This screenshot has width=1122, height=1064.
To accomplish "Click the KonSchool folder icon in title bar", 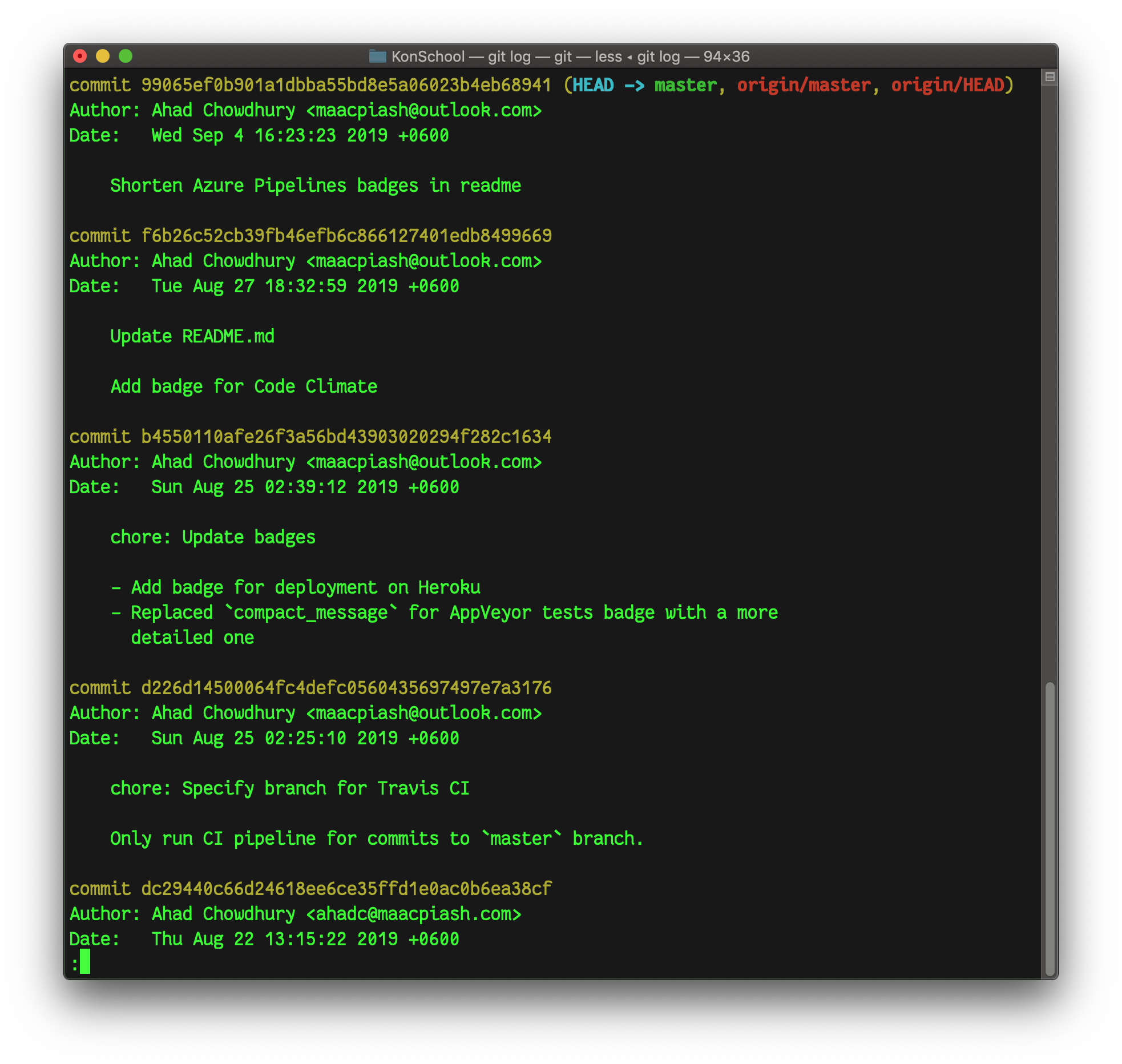I will click(377, 56).
